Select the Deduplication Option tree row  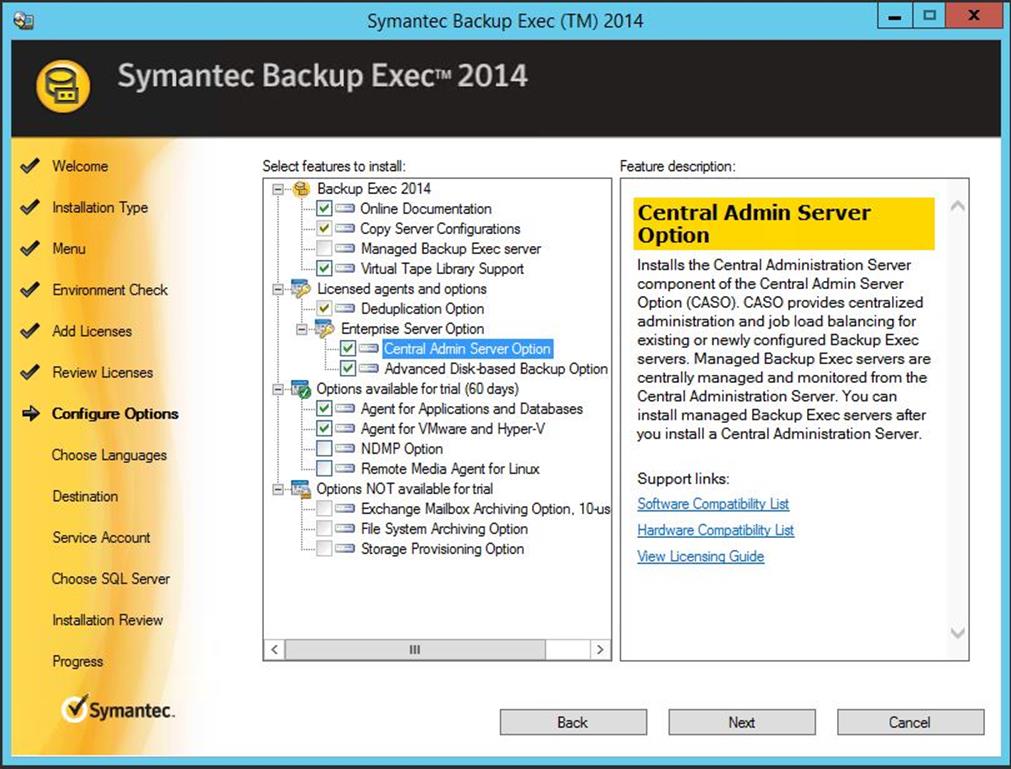422,309
